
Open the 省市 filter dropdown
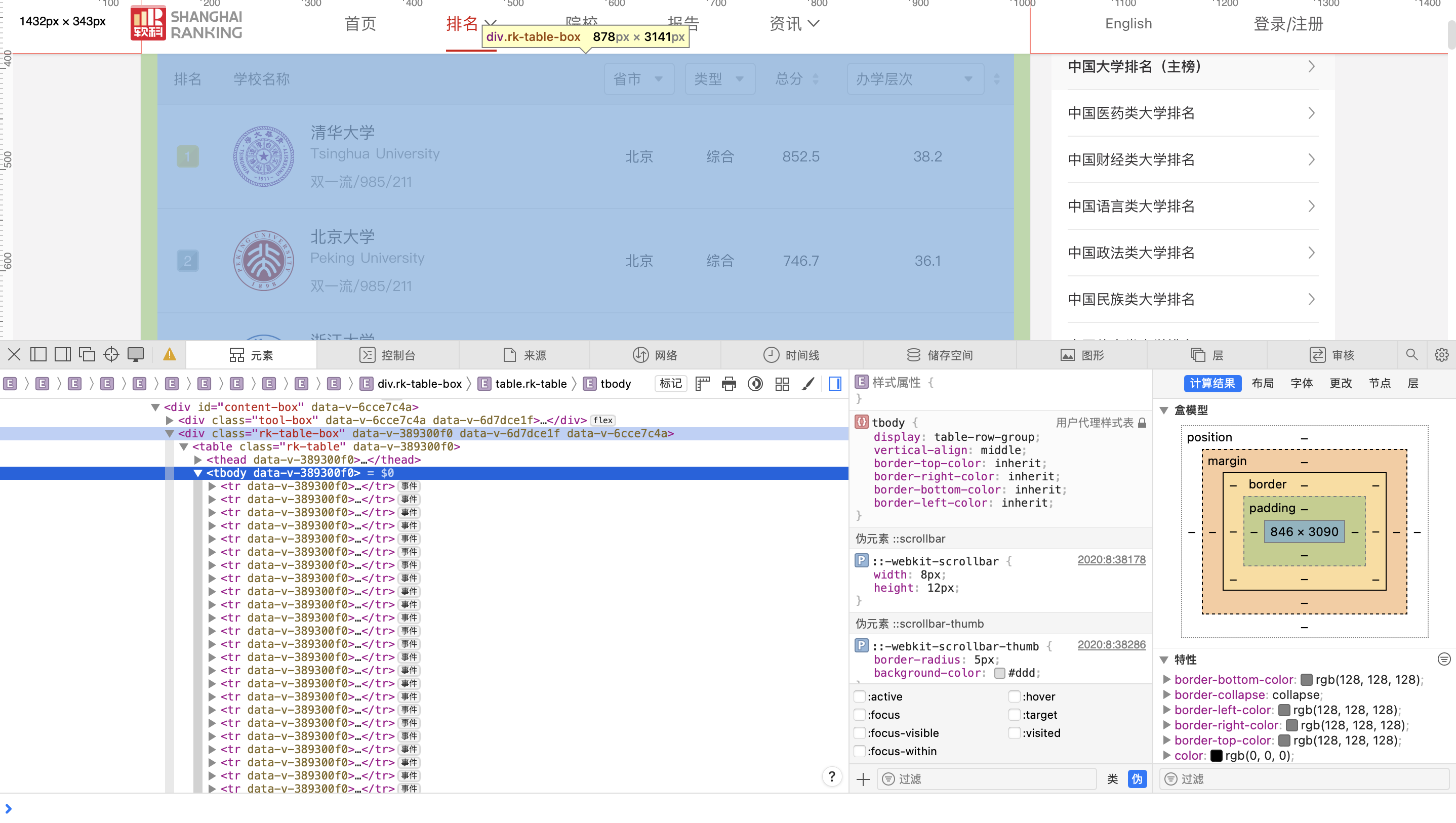[639, 78]
